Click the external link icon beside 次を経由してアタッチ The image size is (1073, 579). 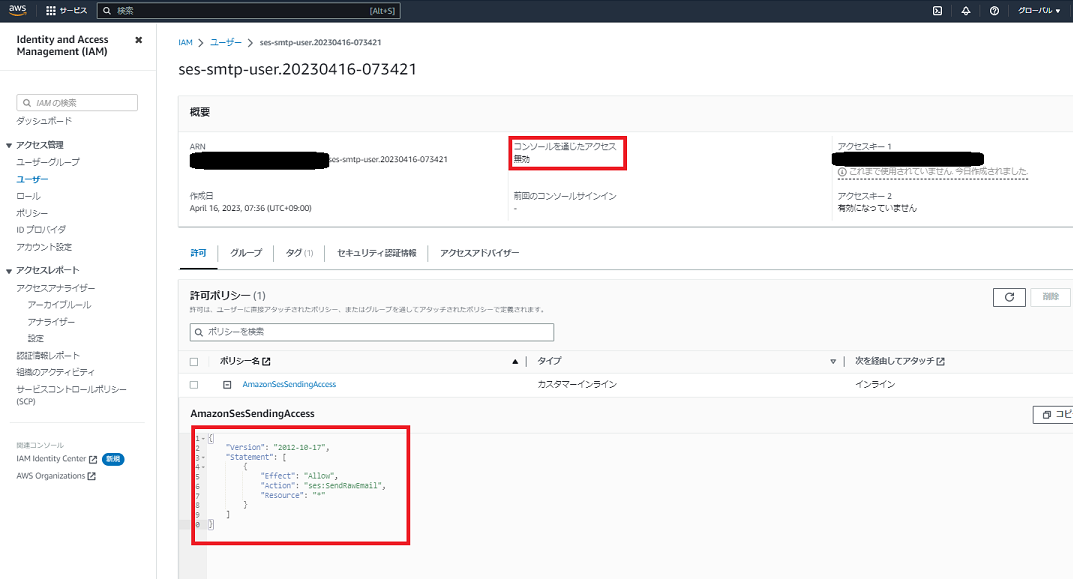[x=940, y=361]
